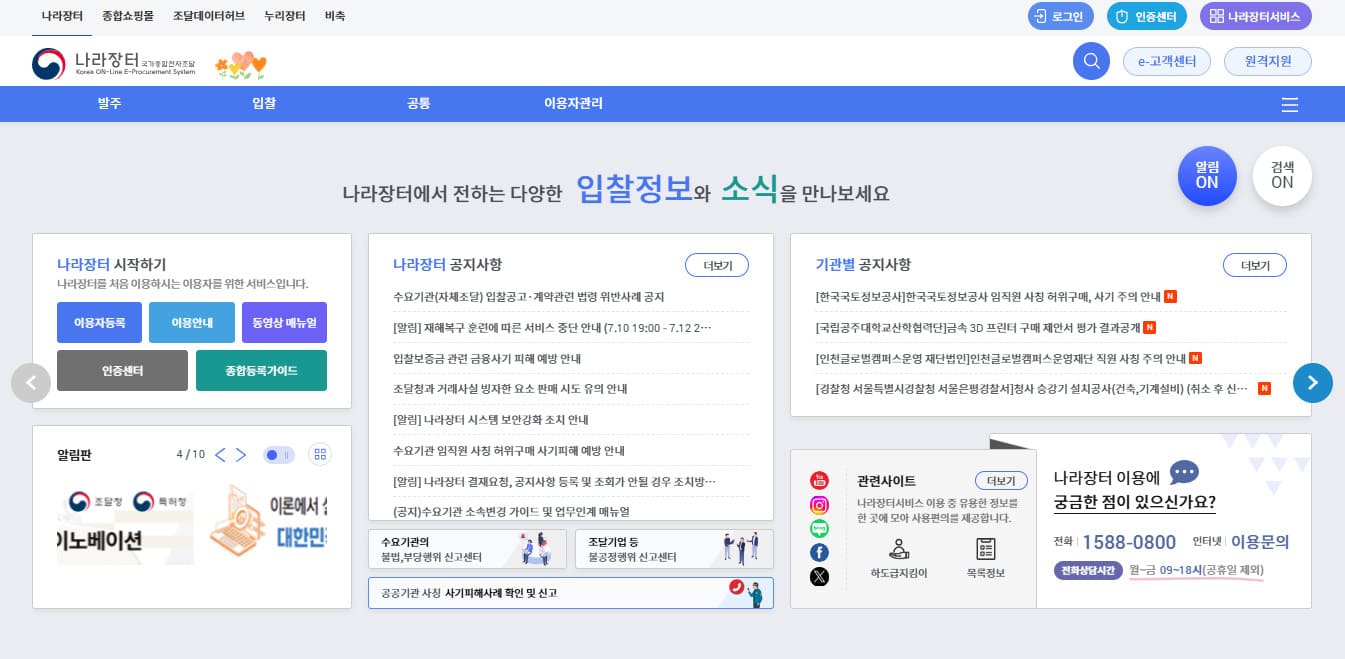This screenshot has width=1345, height=659.
Task: Open 한국국토정보공사 임직원 사칭 notice
Action: (989, 297)
